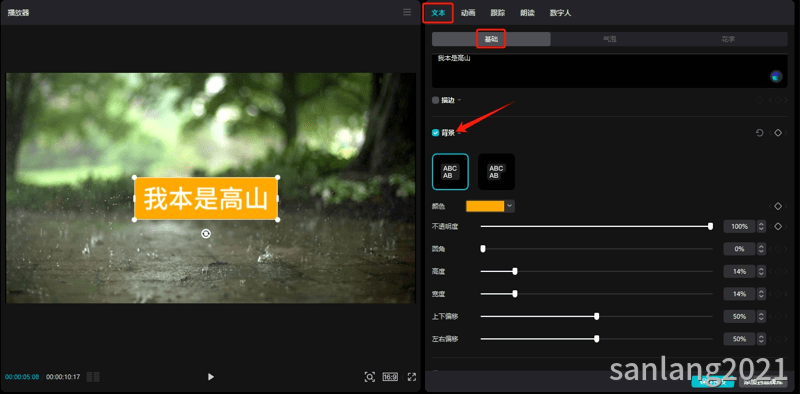
Task: Click the 上下偏移 value stepper arrows
Action: pos(761,316)
